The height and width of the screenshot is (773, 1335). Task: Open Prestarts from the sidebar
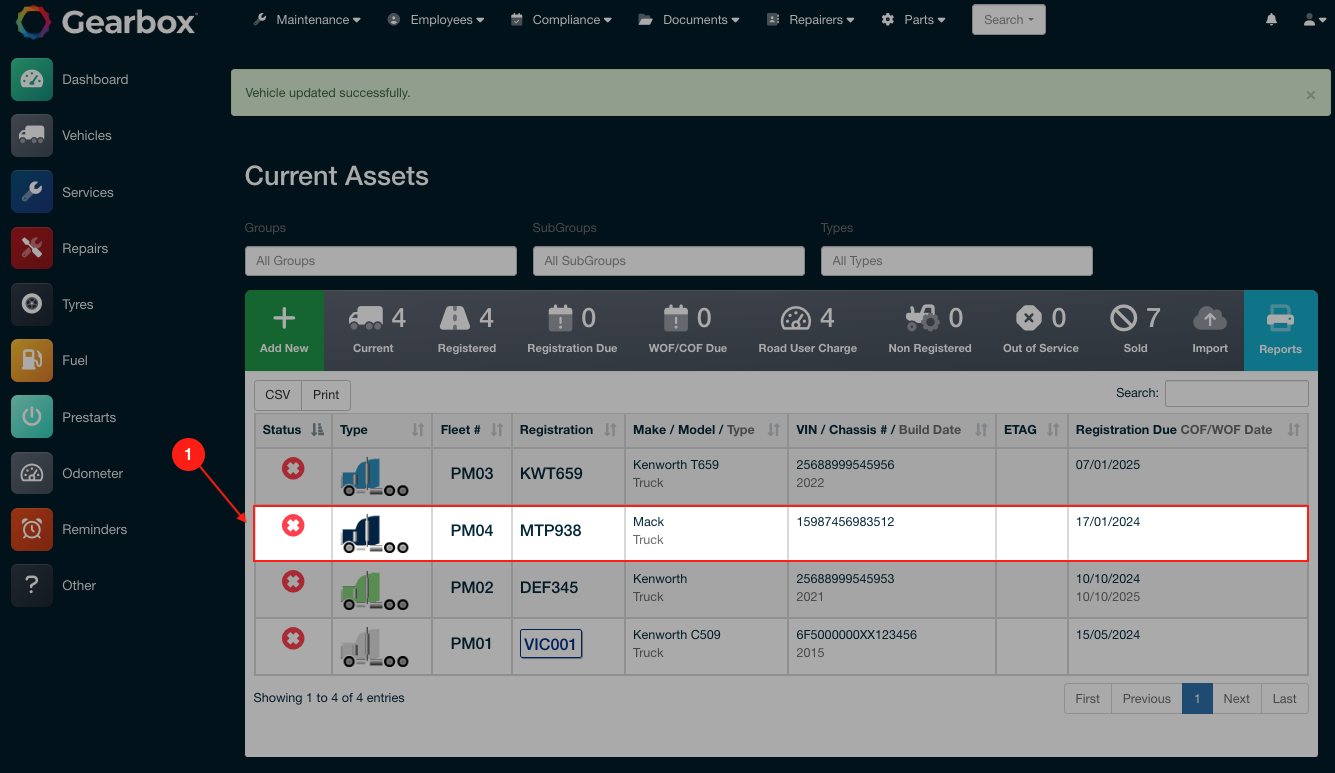coord(32,417)
